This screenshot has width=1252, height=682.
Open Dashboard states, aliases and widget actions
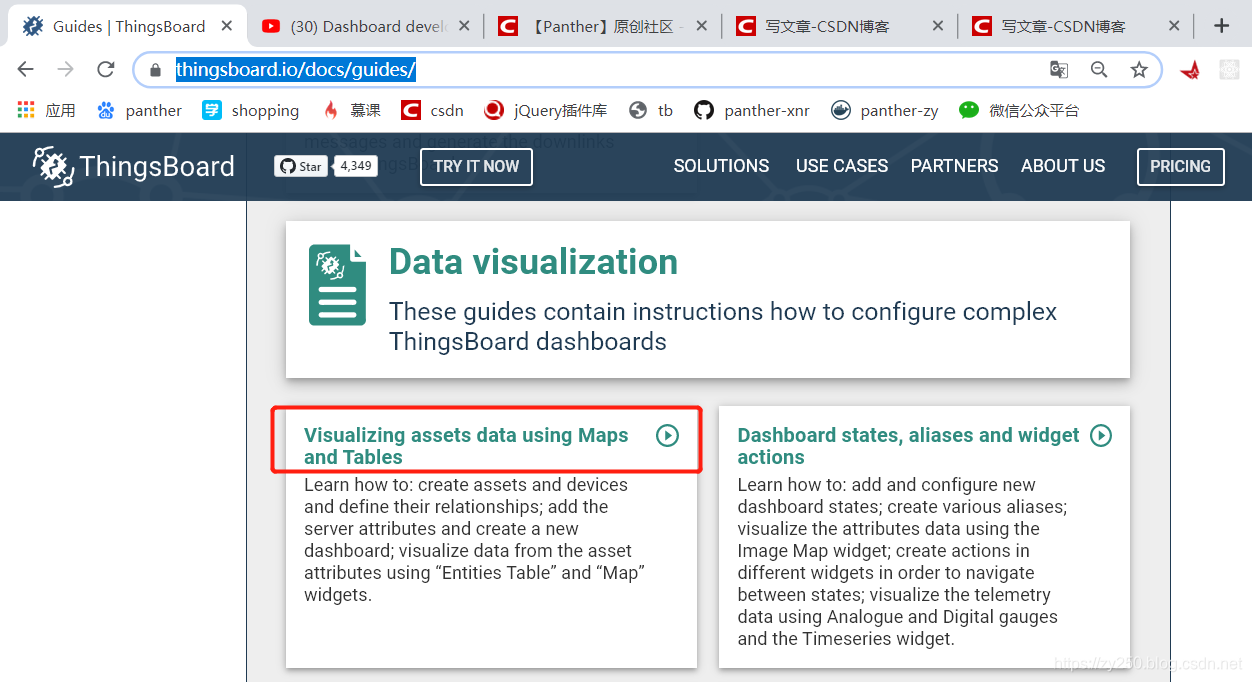tap(908, 446)
